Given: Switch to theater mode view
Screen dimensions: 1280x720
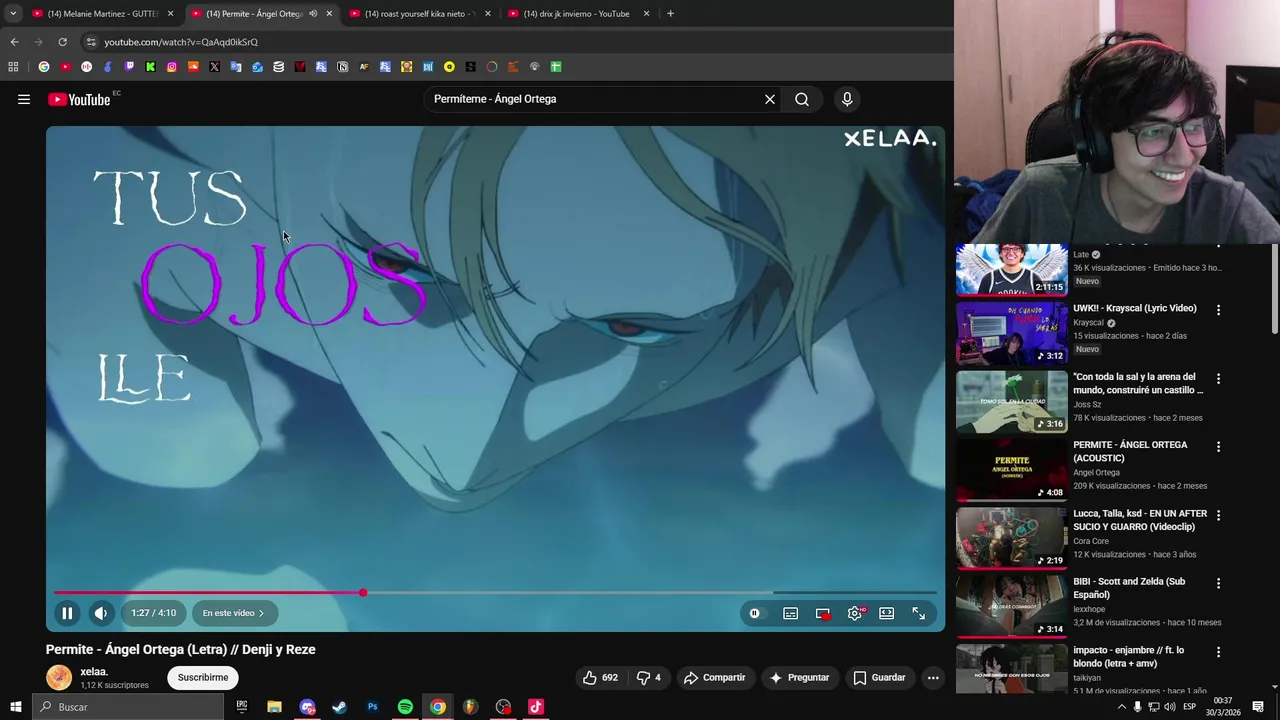Looking at the screenshot, I should [886, 613].
